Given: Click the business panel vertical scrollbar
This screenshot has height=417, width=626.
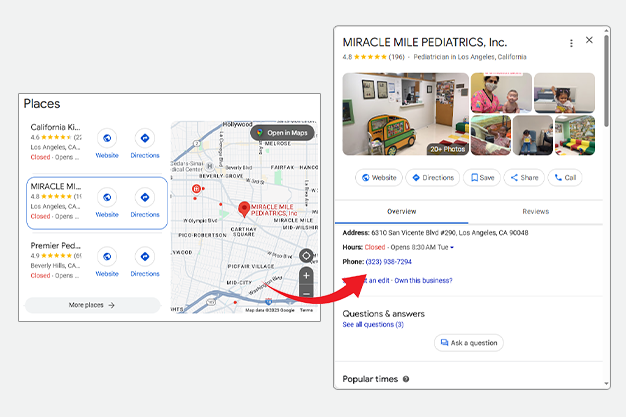Looking at the screenshot, I should click(606, 81).
